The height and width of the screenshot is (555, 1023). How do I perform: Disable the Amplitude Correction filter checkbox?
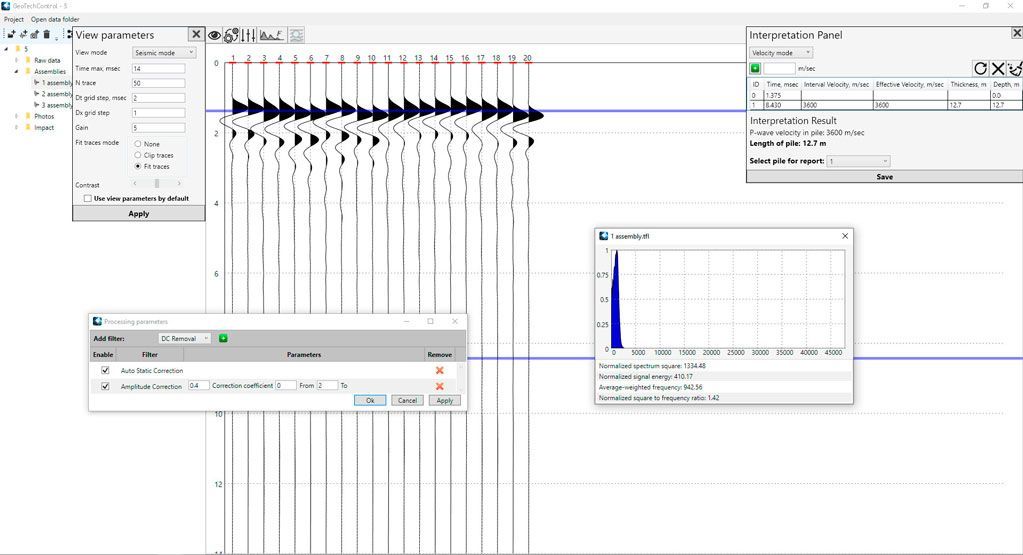(x=105, y=386)
